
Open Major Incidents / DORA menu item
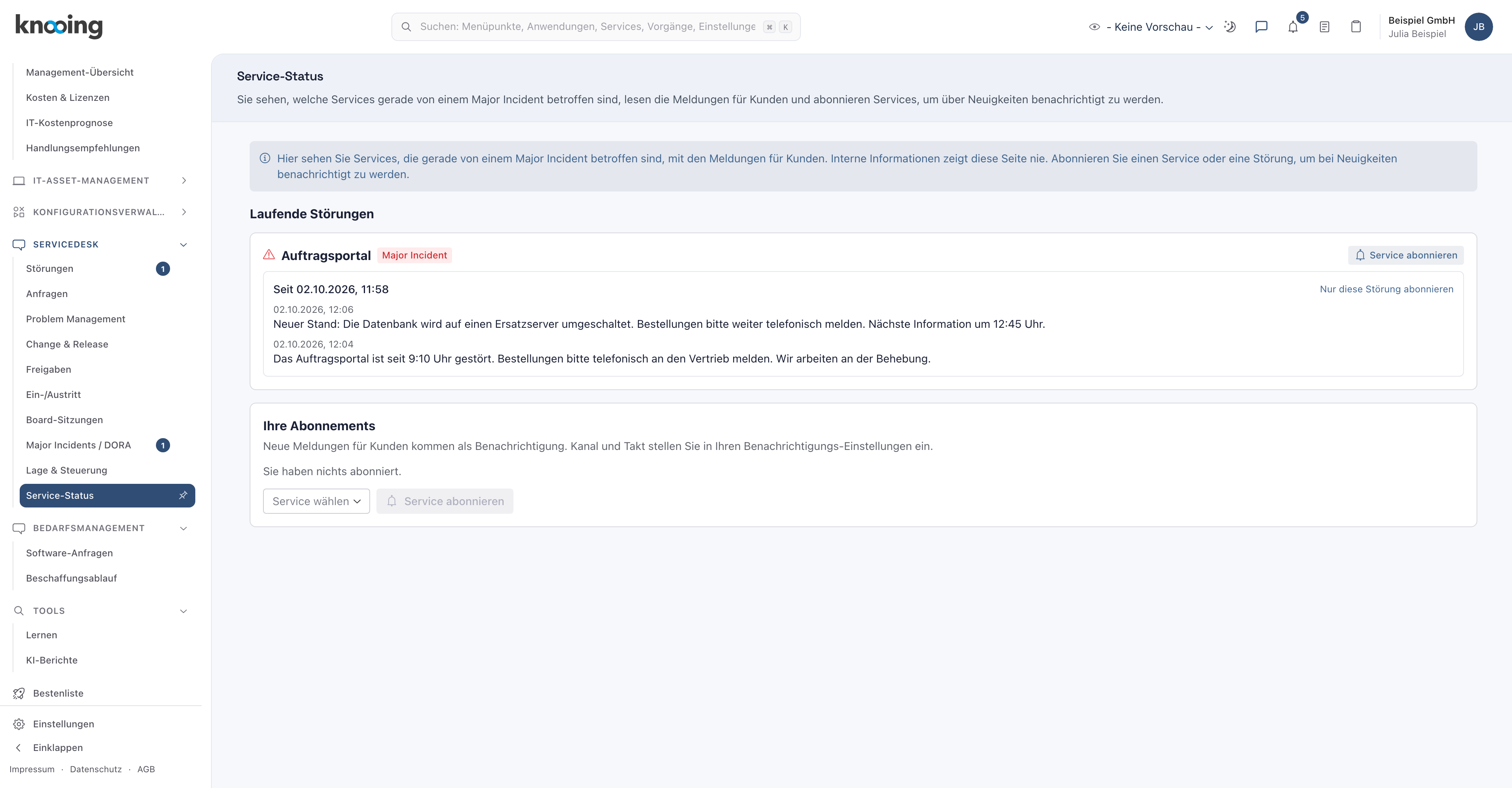tap(107, 445)
